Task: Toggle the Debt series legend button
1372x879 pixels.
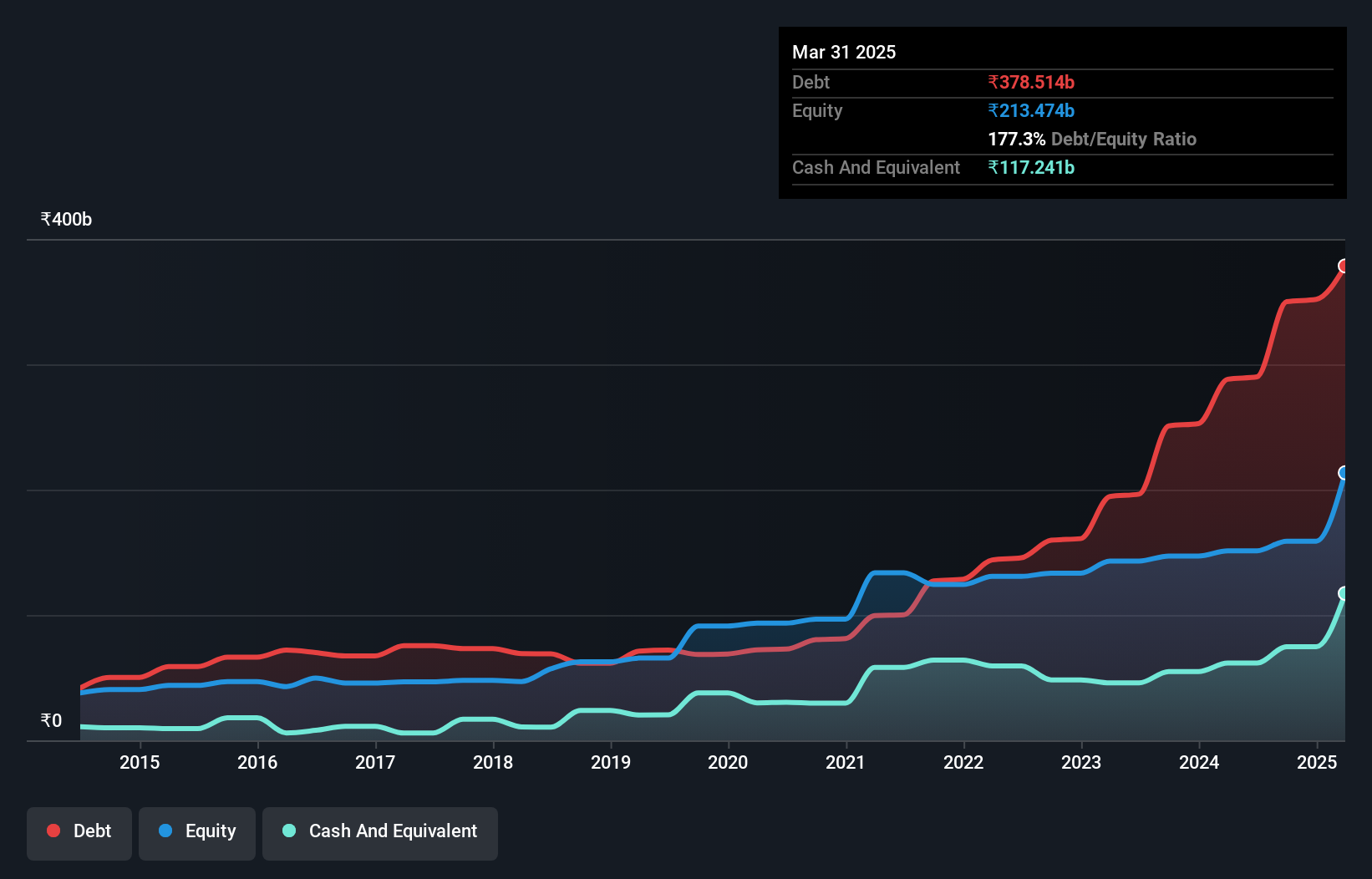Action: tap(79, 833)
